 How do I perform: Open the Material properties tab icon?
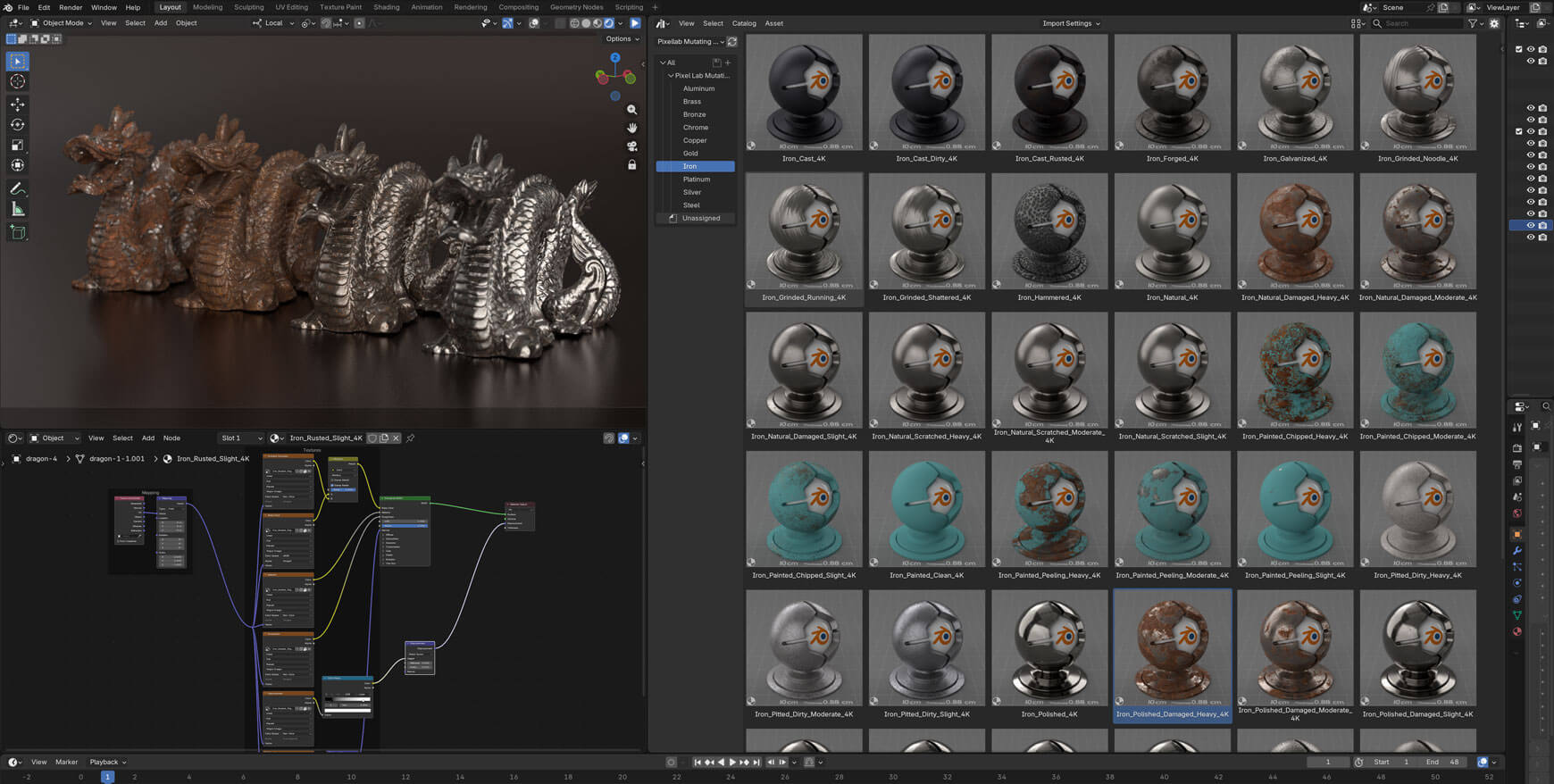1516,632
